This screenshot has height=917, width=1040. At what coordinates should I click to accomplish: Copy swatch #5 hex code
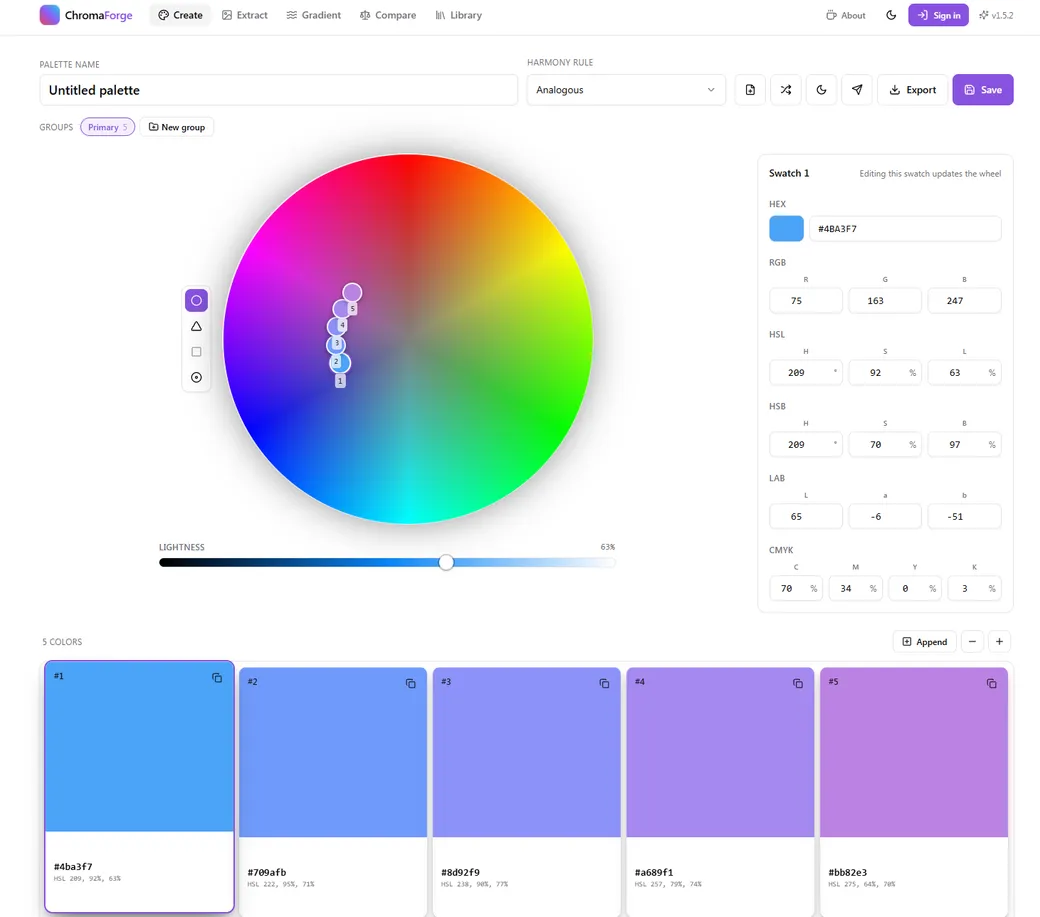[992, 684]
